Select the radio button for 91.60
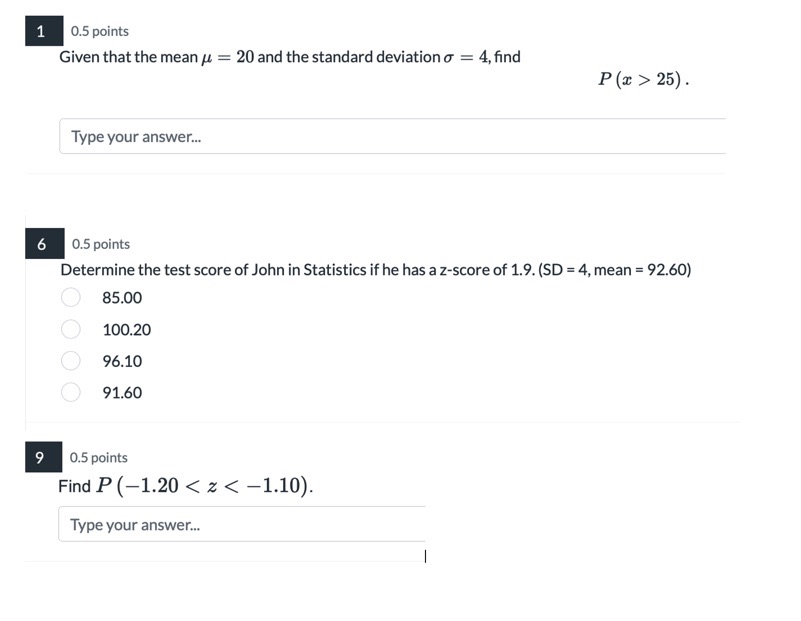The height and width of the screenshot is (621, 801). [70, 393]
